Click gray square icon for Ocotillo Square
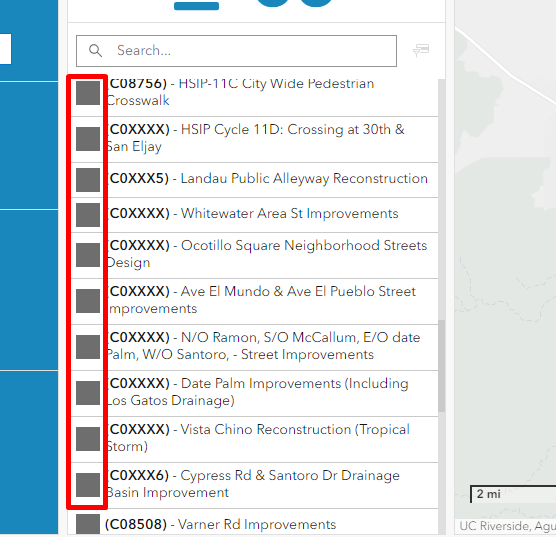The width and height of the screenshot is (556, 537). point(88,255)
